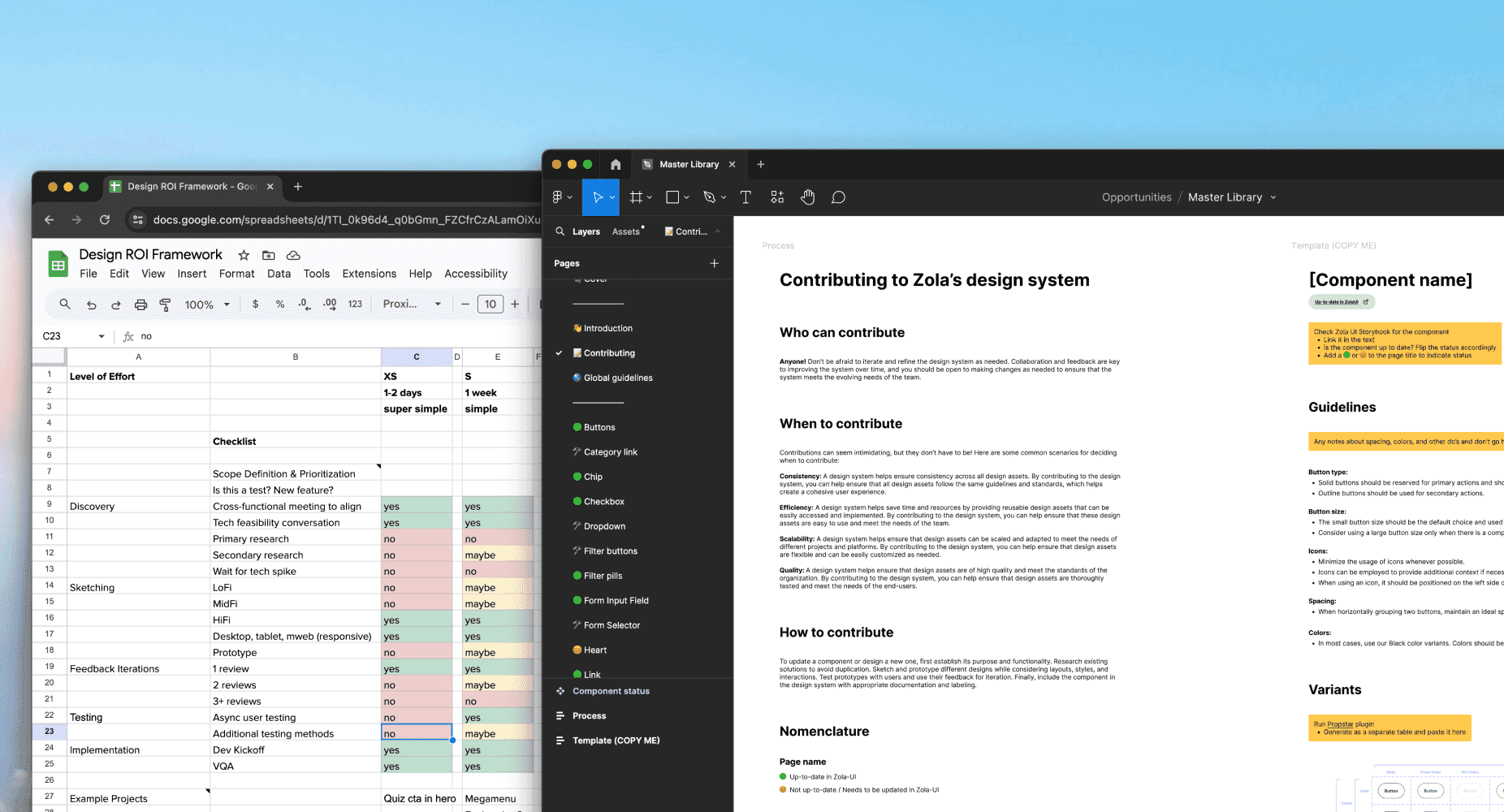Screen dimensions: 1504x812
Task: Format as percent in Sheets
Action: pyautogui.click(x=280, y=304)
